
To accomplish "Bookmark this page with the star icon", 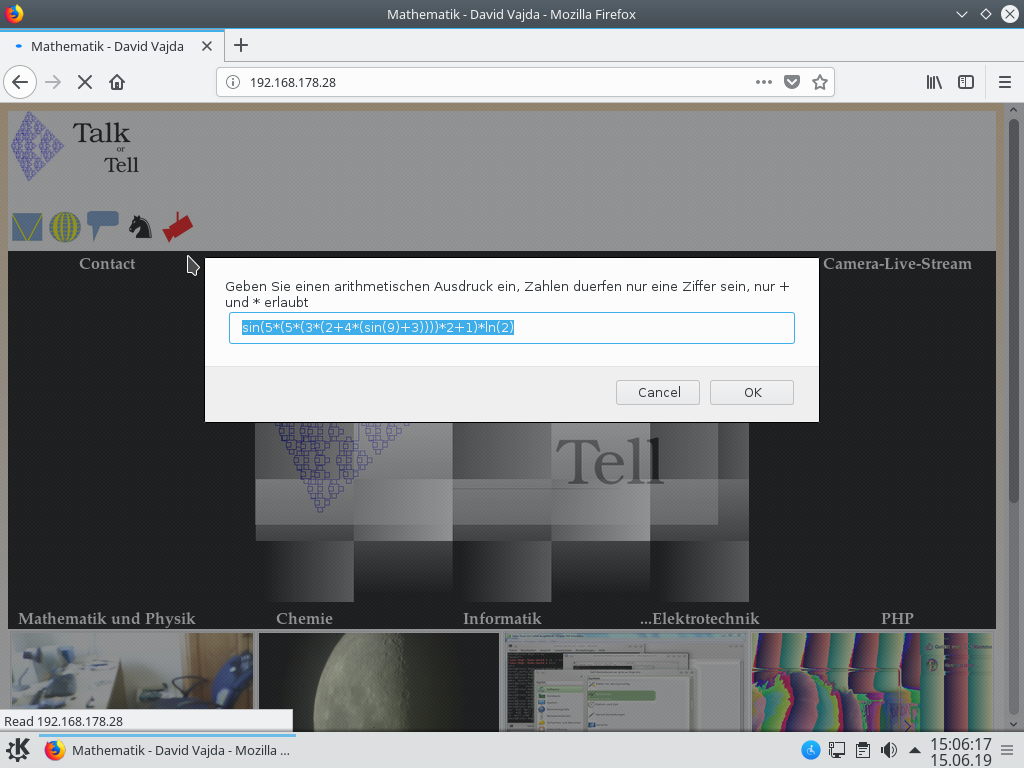I will pos(820,82).
